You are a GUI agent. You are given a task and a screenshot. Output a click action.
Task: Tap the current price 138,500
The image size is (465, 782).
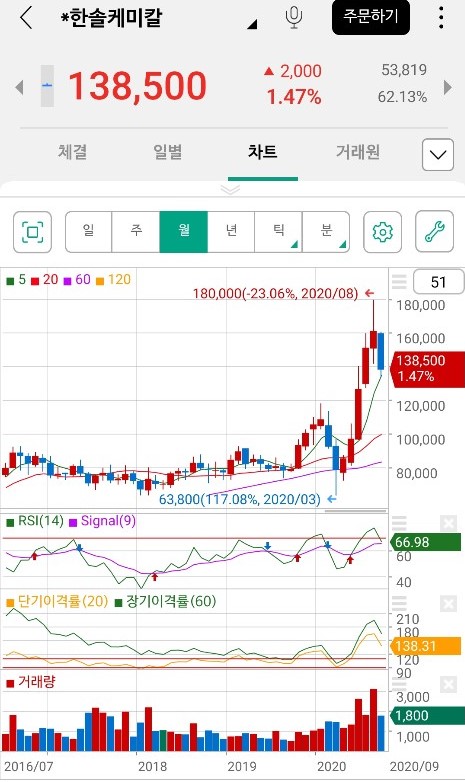137,86
